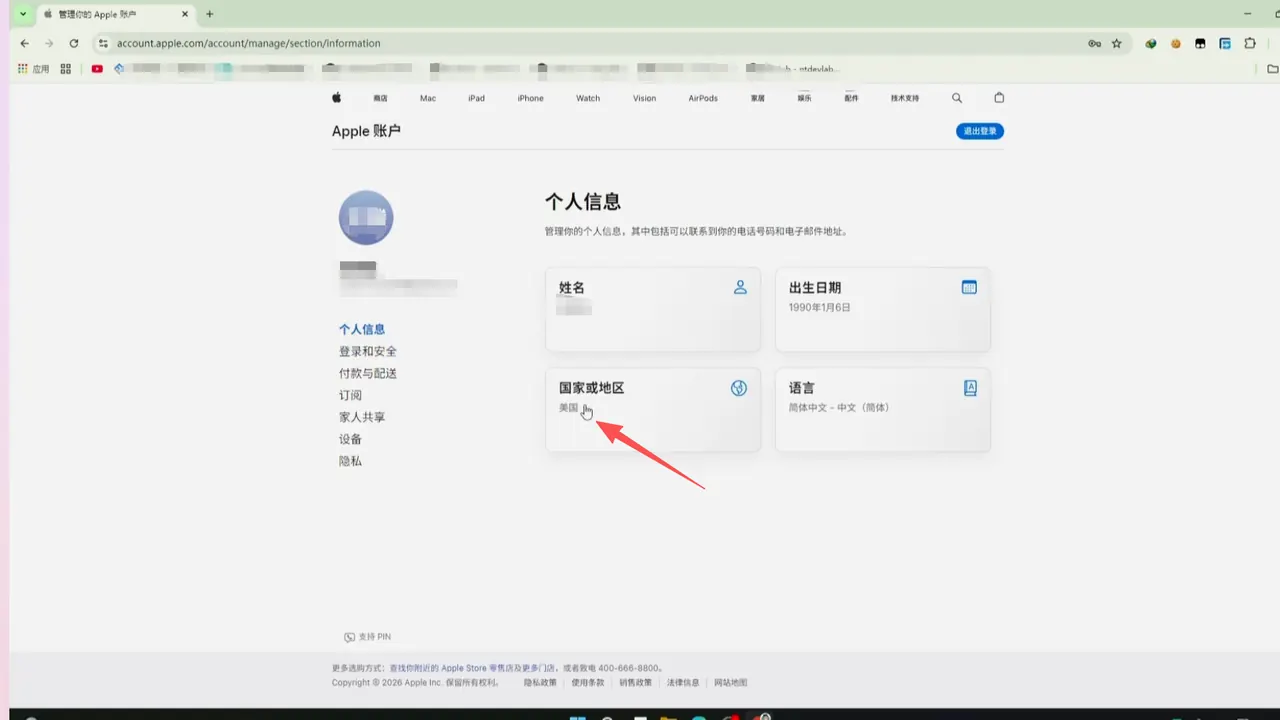Click the 简体中文 language value

(839, 408)
